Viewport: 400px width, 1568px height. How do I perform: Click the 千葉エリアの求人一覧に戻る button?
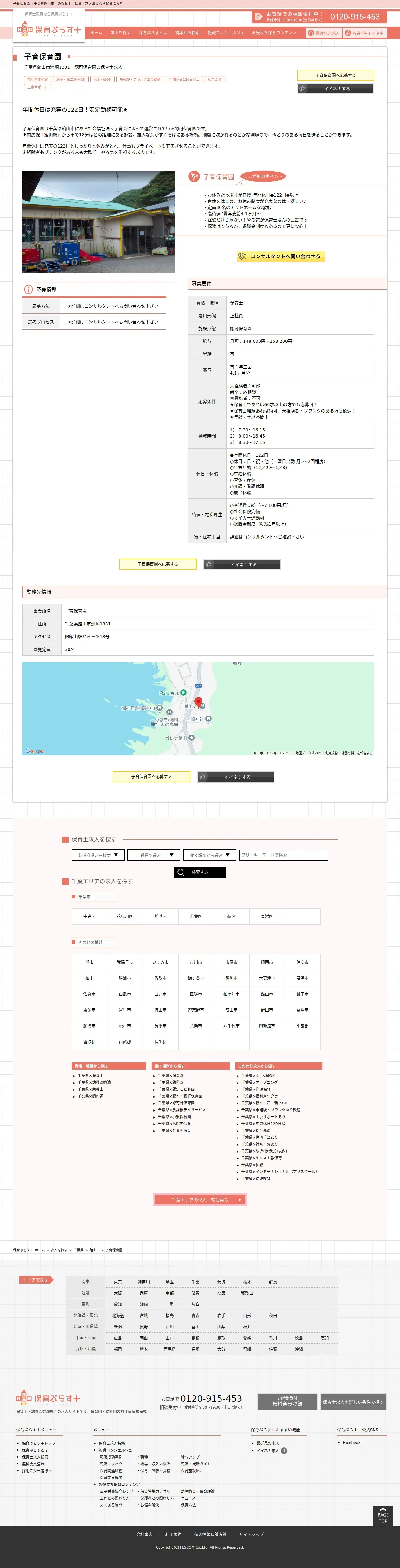tap(200, 1200)
